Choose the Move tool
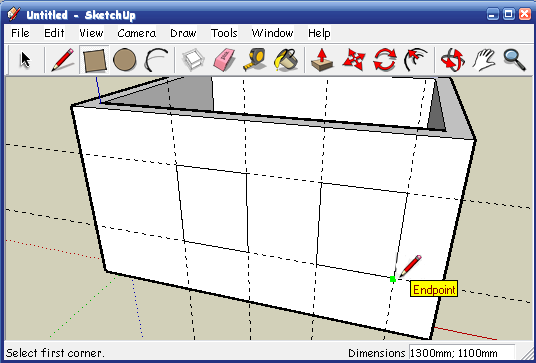 (353, 60)
